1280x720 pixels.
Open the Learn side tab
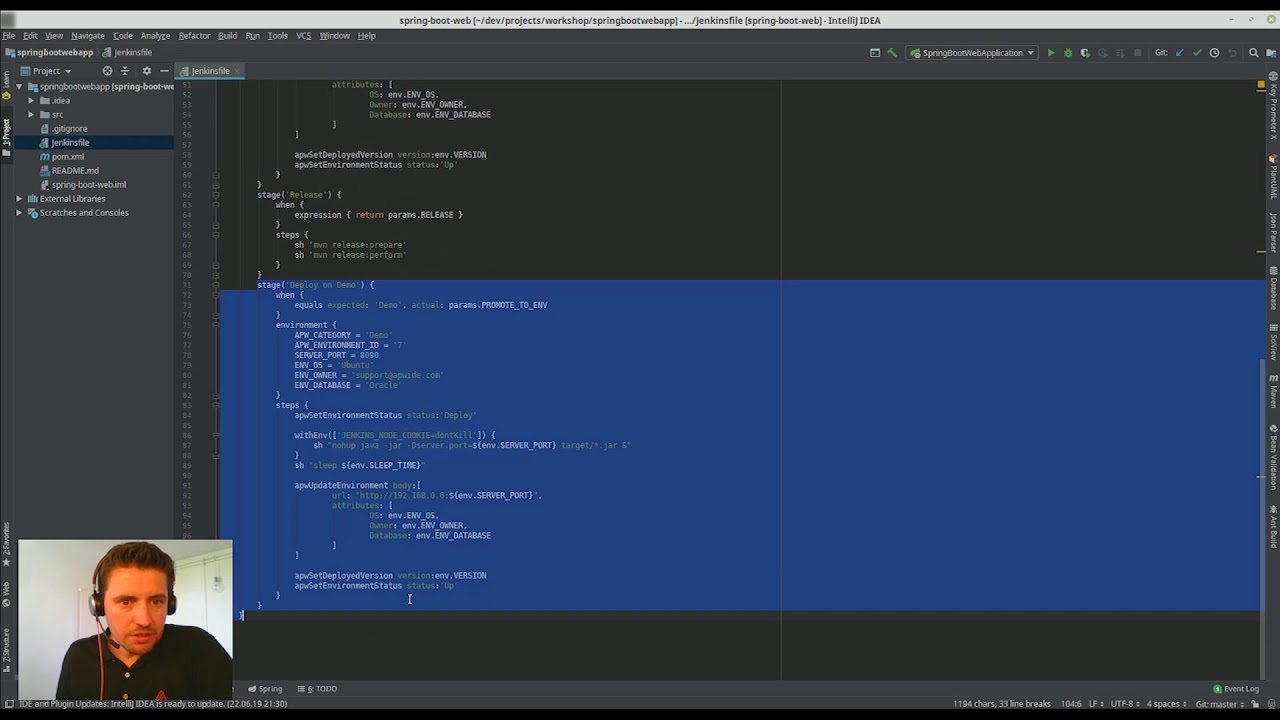click(x=6, y=85)
